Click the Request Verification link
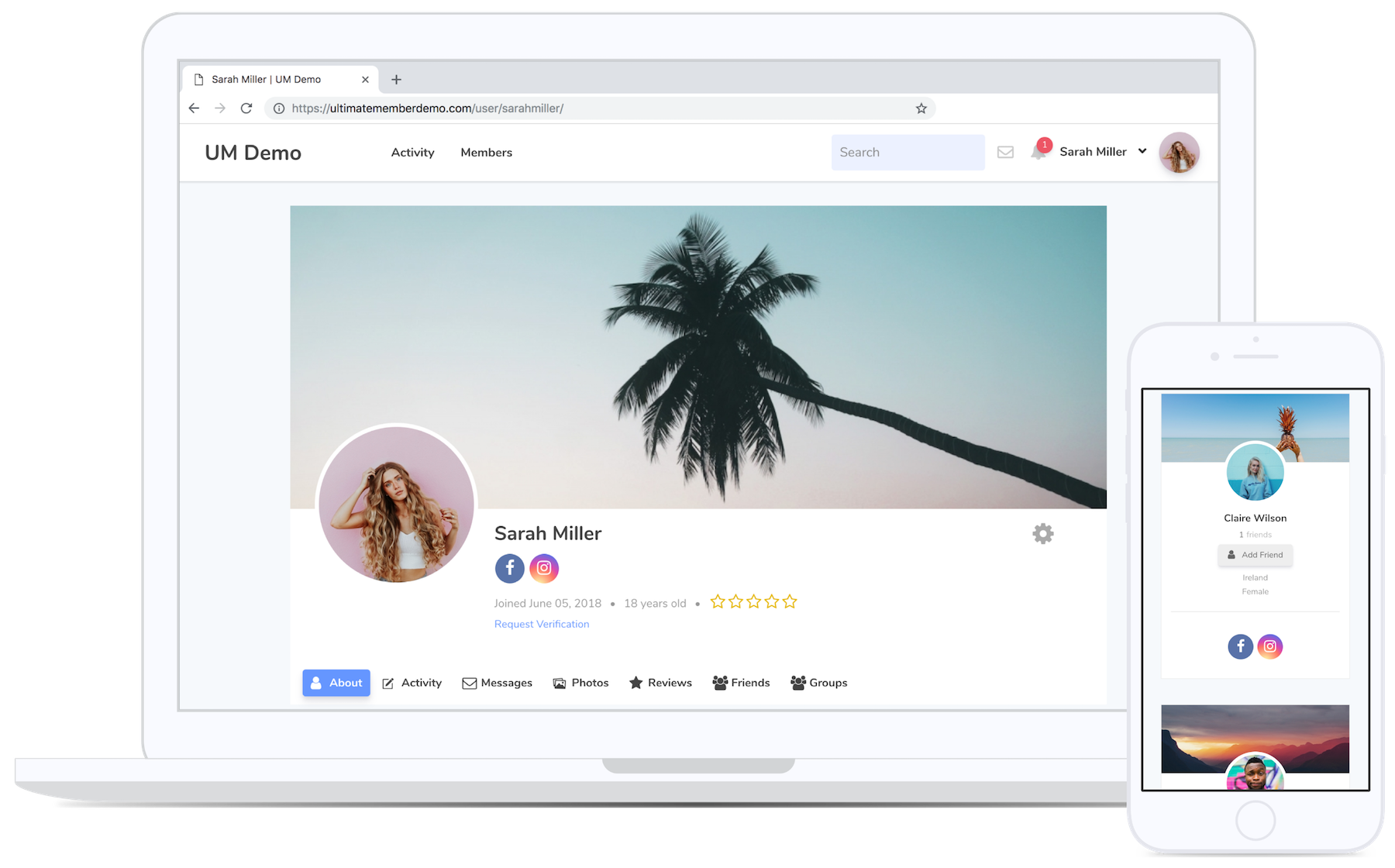1395x868 pixels. click(541, 624)
